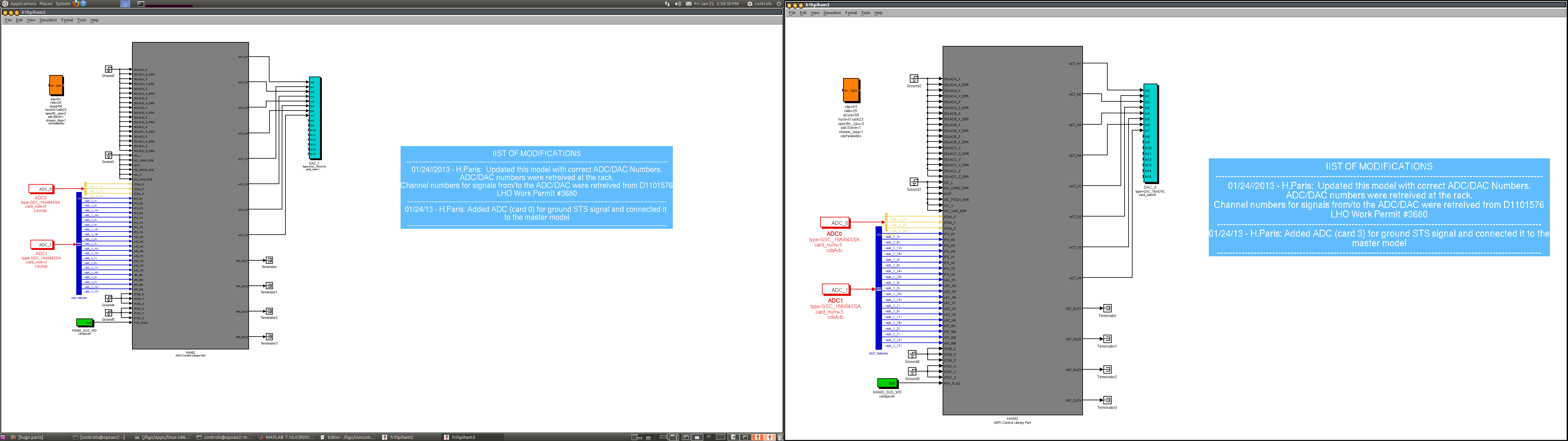
Task: Select the Ground4 block in h1hpiham3
Action: tap(912, 354)
